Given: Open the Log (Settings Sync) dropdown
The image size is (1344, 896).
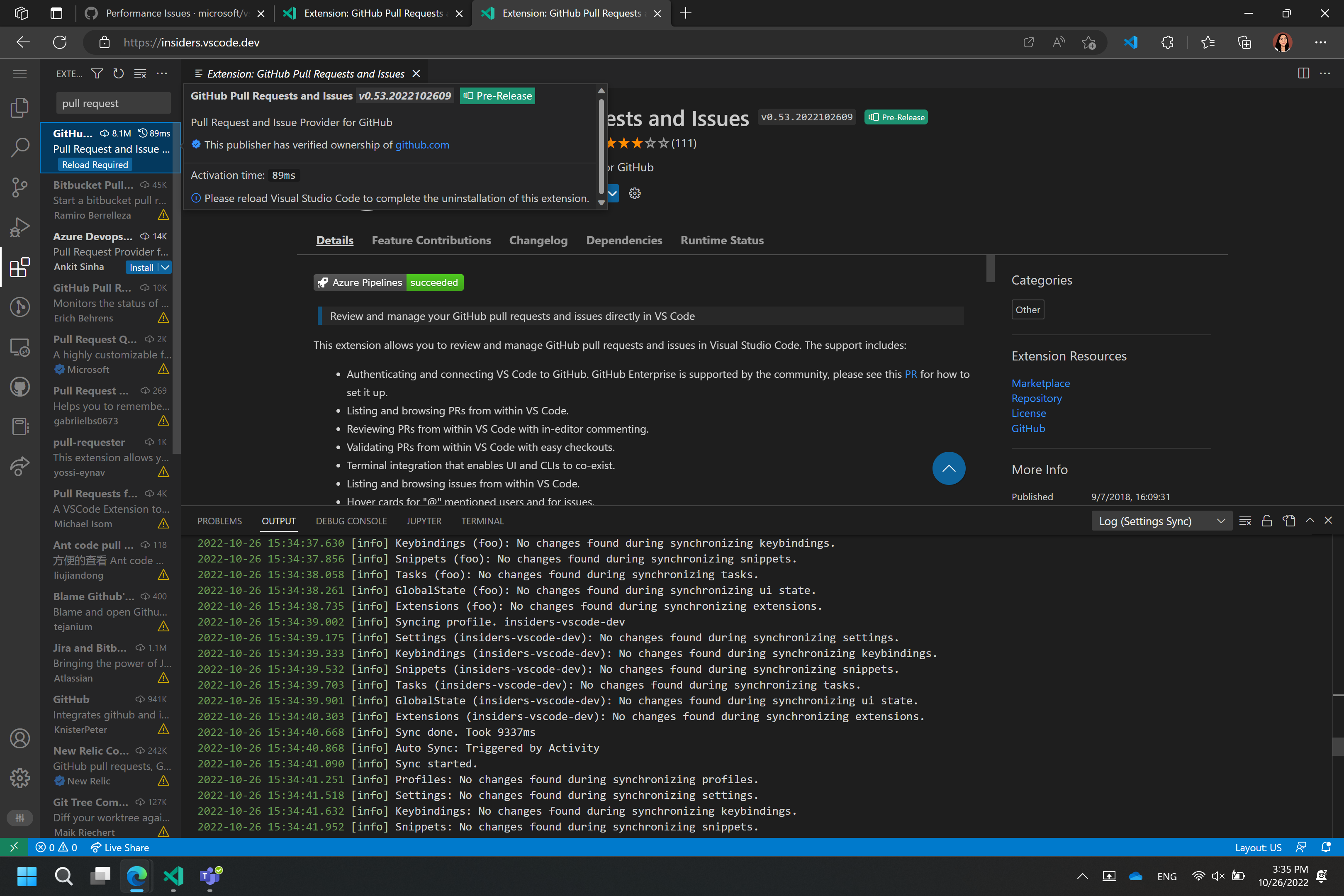Looking at the screenshot, I should click(1161, 521).
